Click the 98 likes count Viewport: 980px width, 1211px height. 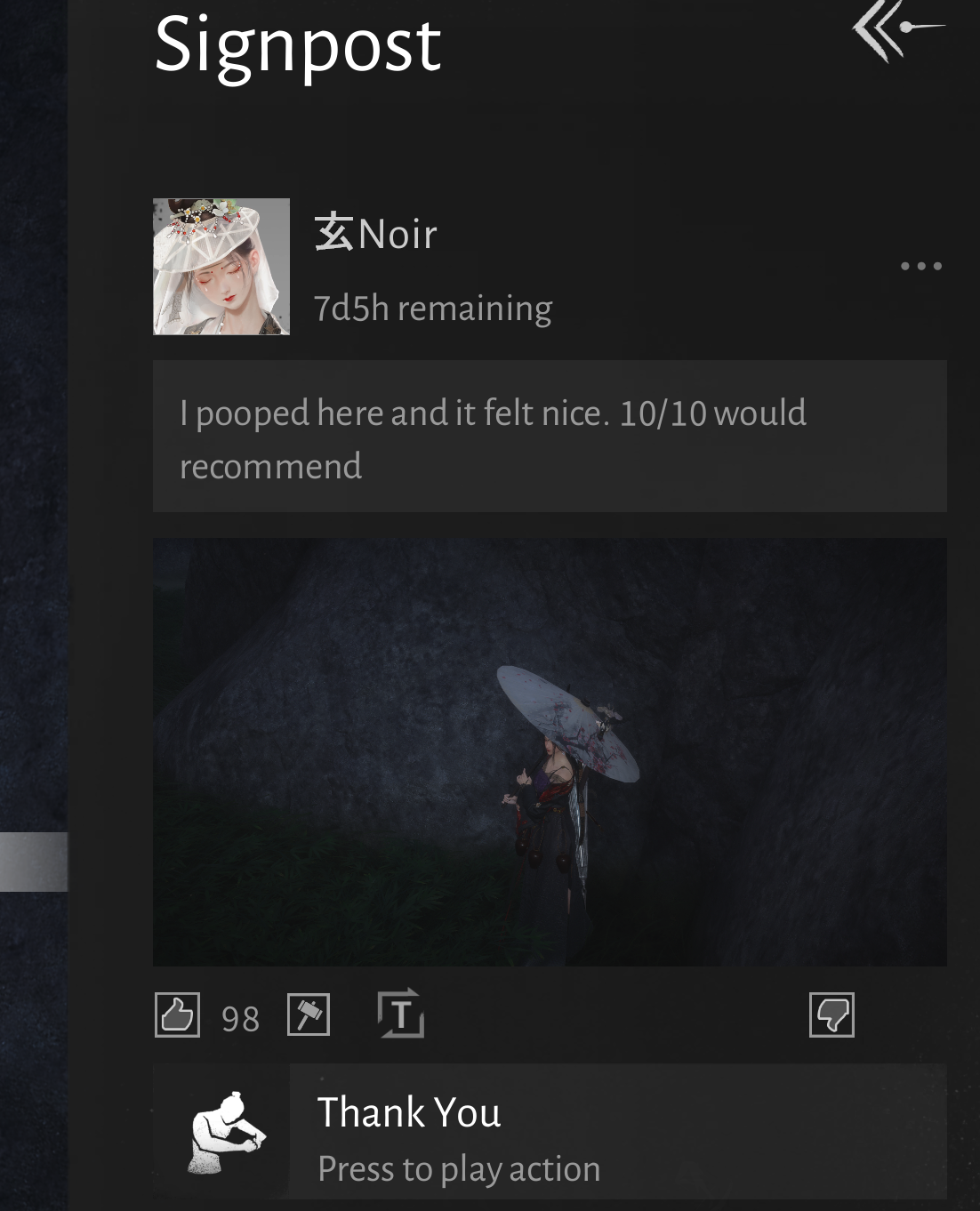pos(240,1019)
